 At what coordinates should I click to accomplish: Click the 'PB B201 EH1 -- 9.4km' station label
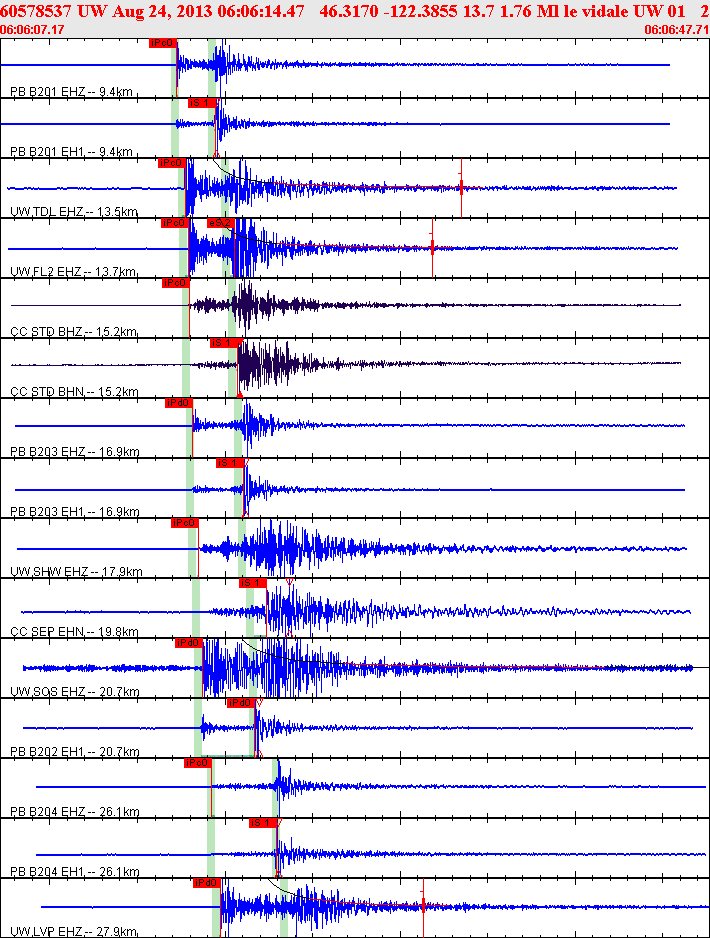[x=71, y=151]
